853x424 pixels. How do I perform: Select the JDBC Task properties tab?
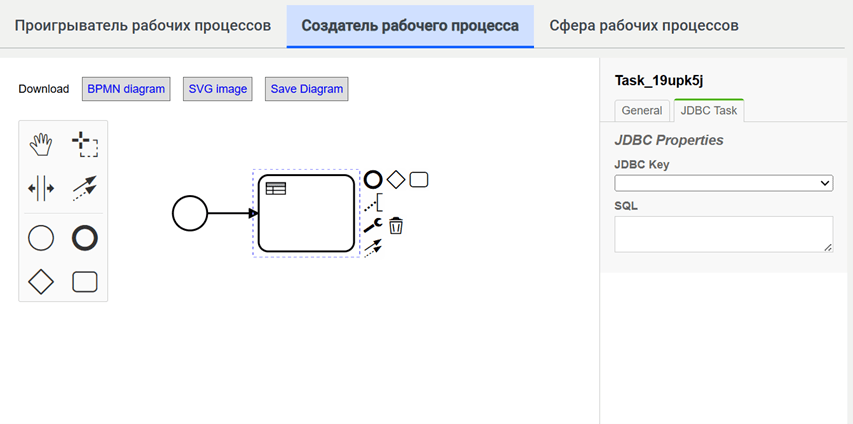[709, 110]
